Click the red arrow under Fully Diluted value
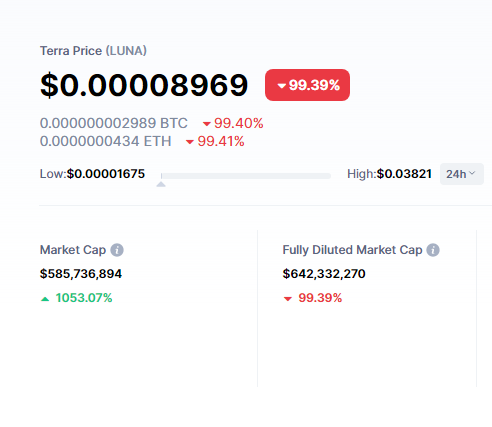492x427 pixels. (x=288, y=299)
